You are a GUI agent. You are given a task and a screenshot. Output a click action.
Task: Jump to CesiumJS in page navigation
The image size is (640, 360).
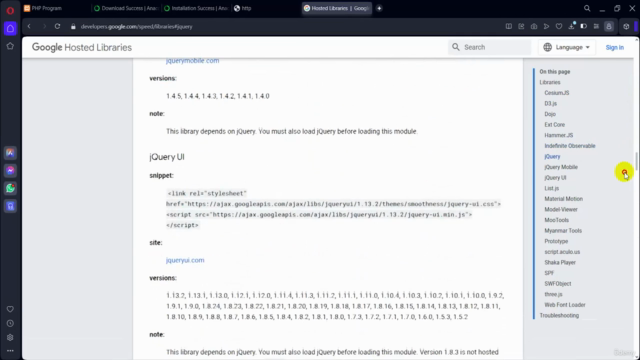[x=557, y=93]
